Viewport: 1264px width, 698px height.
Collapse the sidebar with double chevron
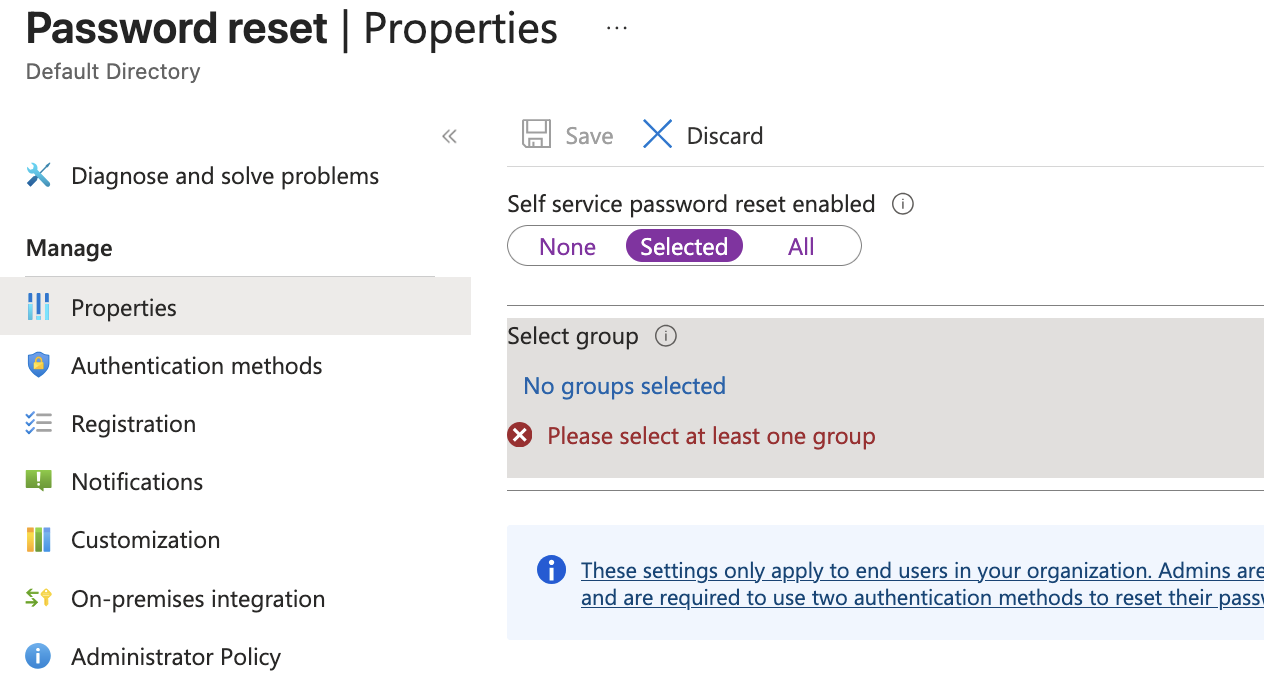pos(449,136)
